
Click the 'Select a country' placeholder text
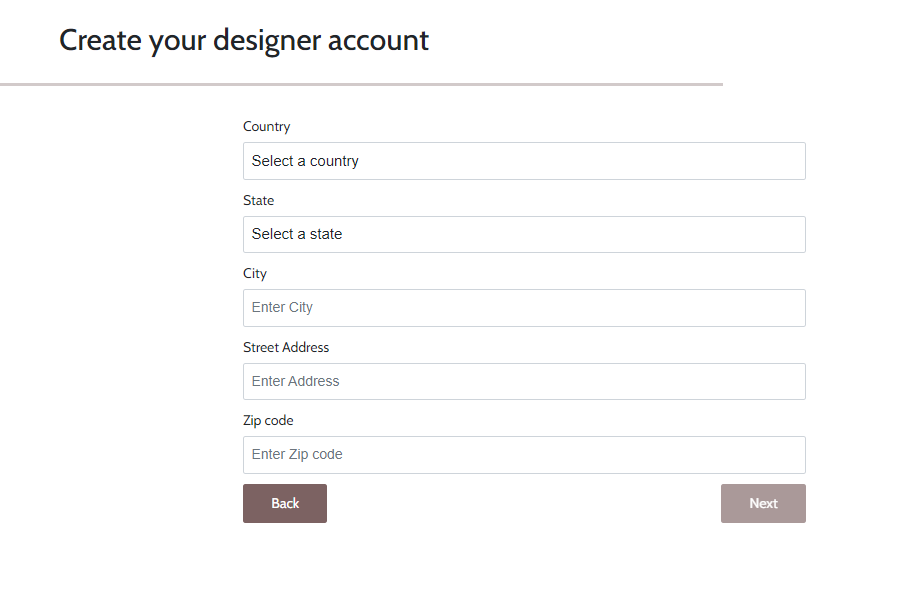tap(305, 161)
